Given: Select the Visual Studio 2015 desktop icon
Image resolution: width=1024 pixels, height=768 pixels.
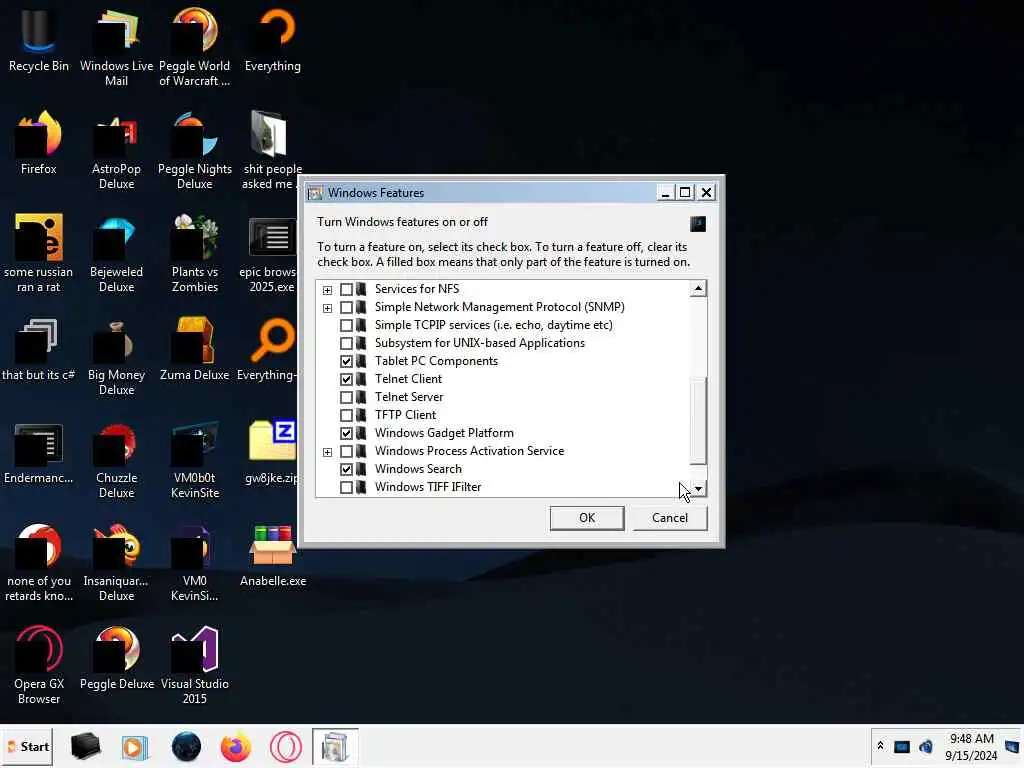Looking at the screenshot, I should [x=194, y=665].
